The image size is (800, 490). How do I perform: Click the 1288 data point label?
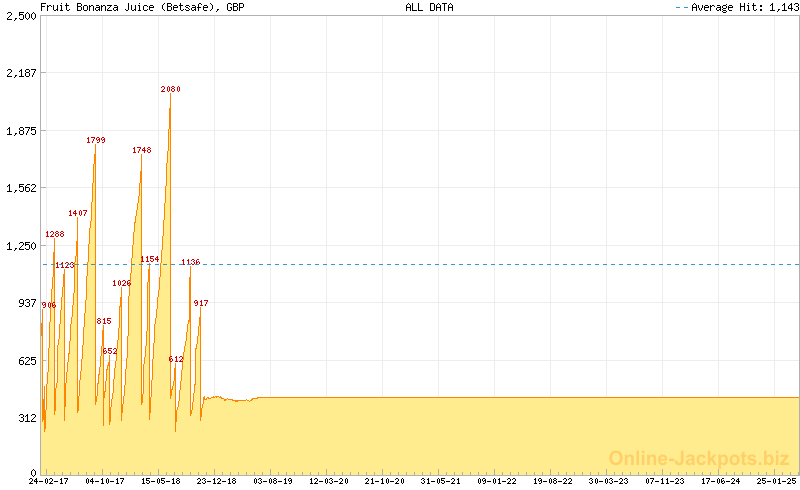tap(55, 235)
